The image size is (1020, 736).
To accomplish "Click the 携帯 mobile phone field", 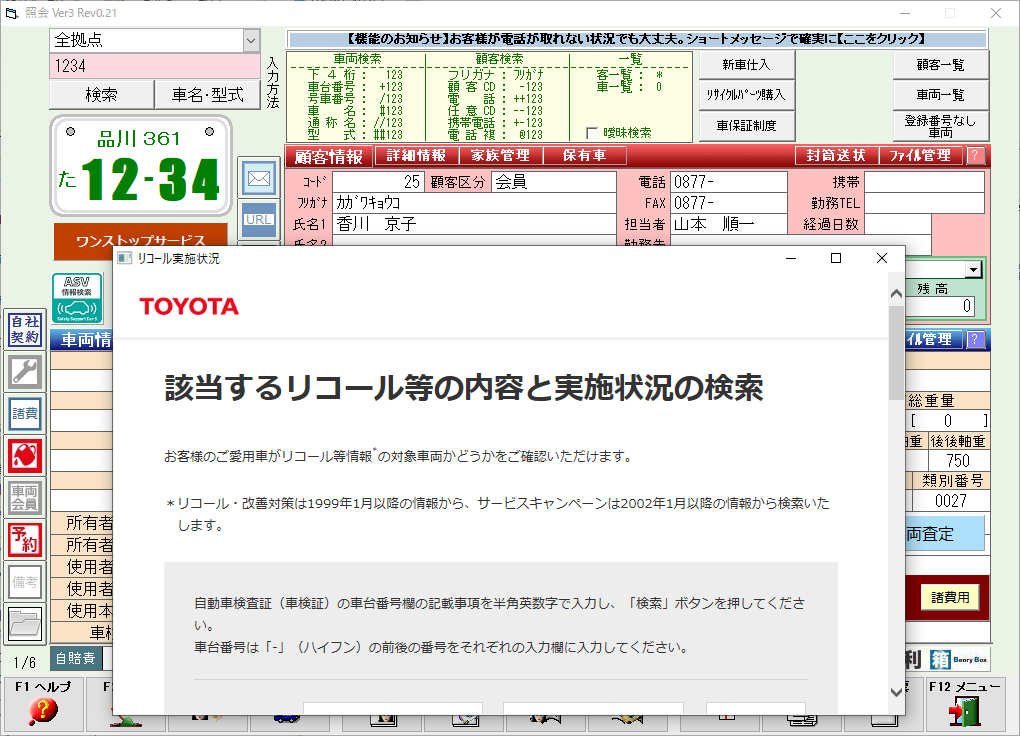I will tap(924, 182).
